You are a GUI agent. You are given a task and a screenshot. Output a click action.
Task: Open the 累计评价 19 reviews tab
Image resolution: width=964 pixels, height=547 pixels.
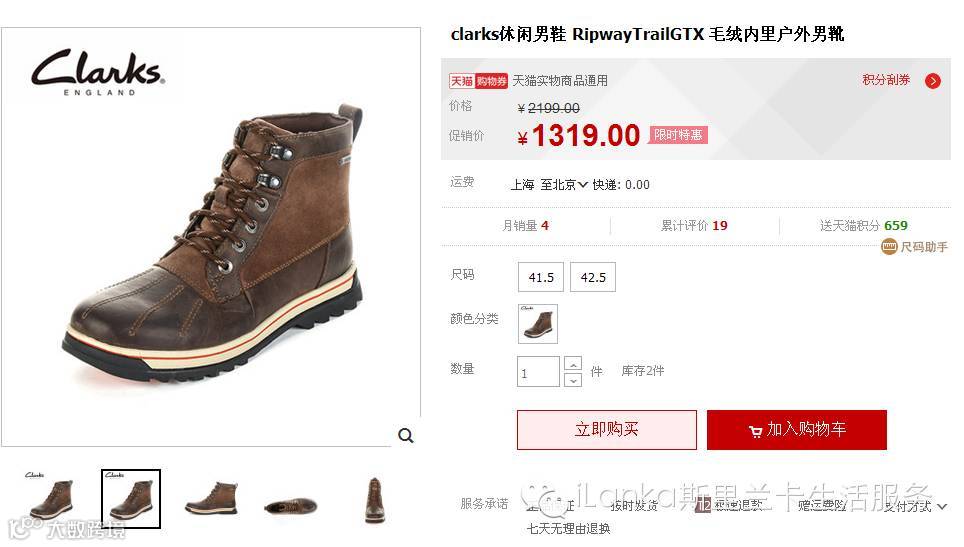[x=694, y=226]
